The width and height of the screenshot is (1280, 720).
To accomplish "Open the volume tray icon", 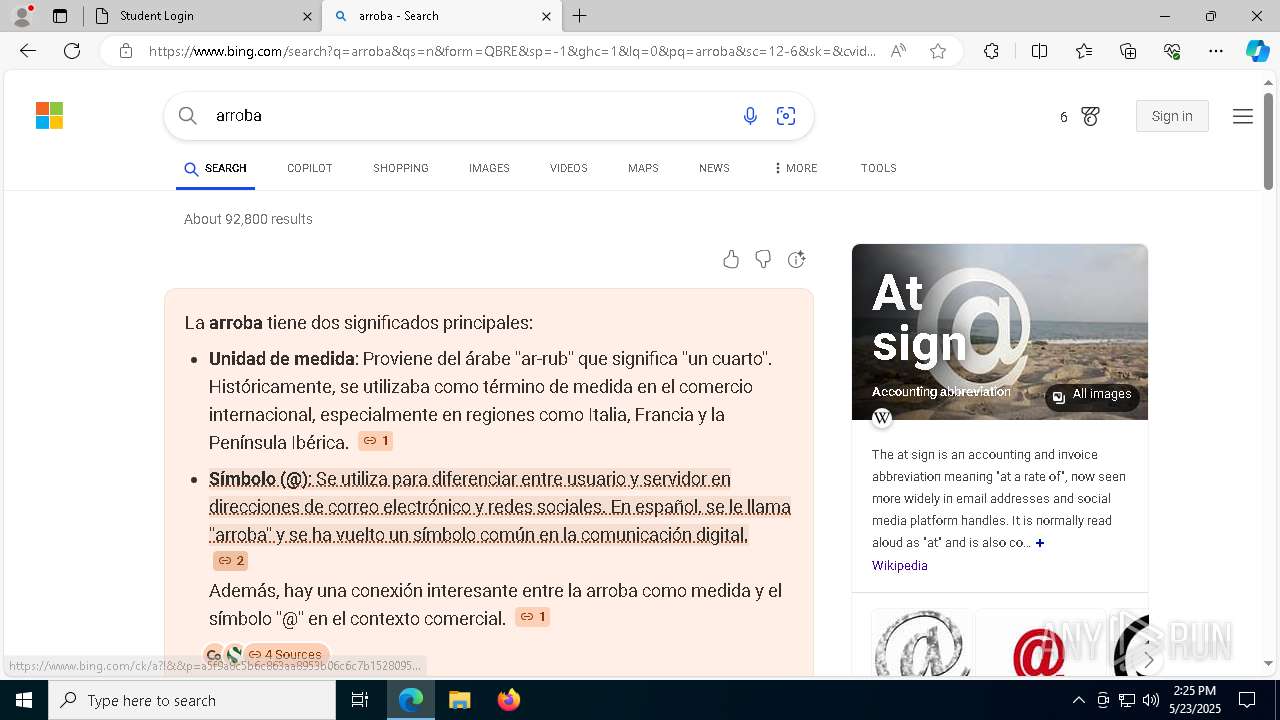I will 1150,700.
